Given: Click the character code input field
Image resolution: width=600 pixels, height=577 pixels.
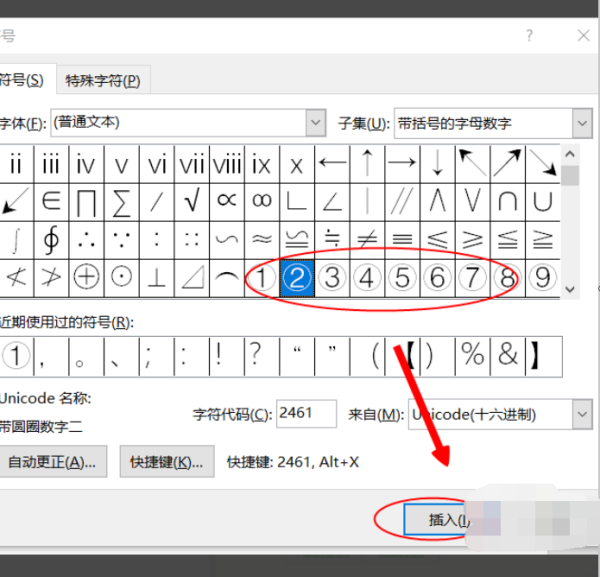Looking at the screenshot, I should [x=307, y=414].
